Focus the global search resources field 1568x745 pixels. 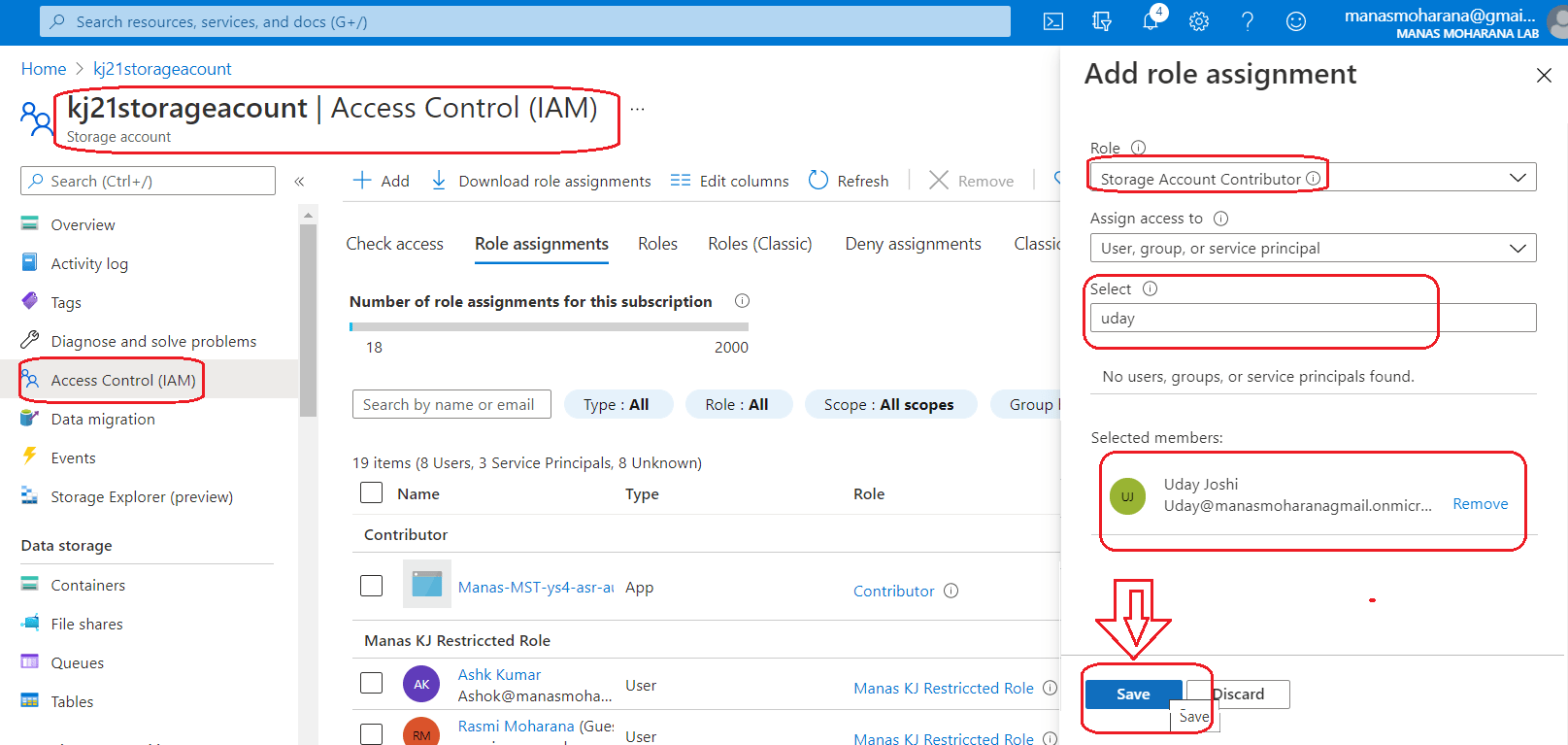(524, 21)
